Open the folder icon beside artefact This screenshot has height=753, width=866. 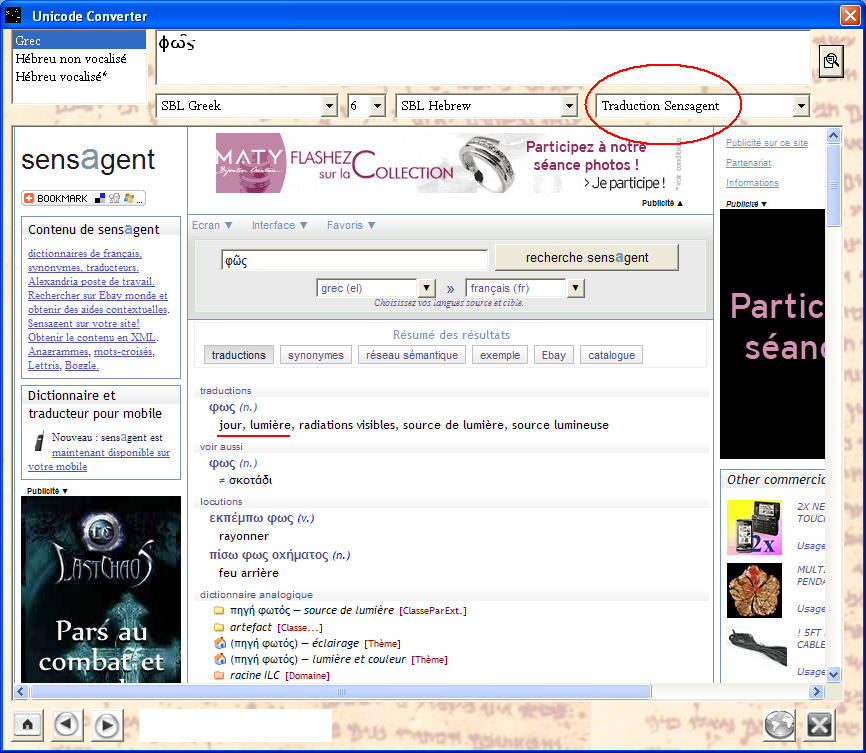[x=219, y=628]
